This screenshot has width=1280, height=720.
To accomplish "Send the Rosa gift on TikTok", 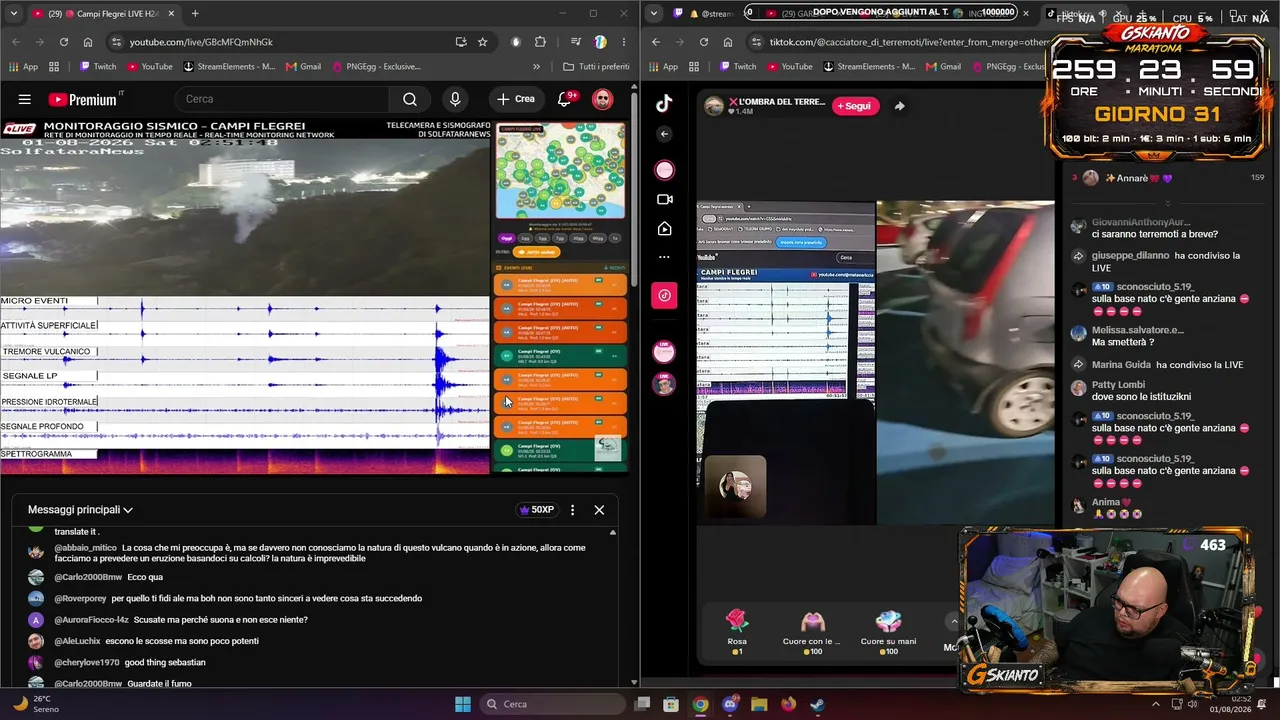I will pyautogui.click(x=737, y=631).
